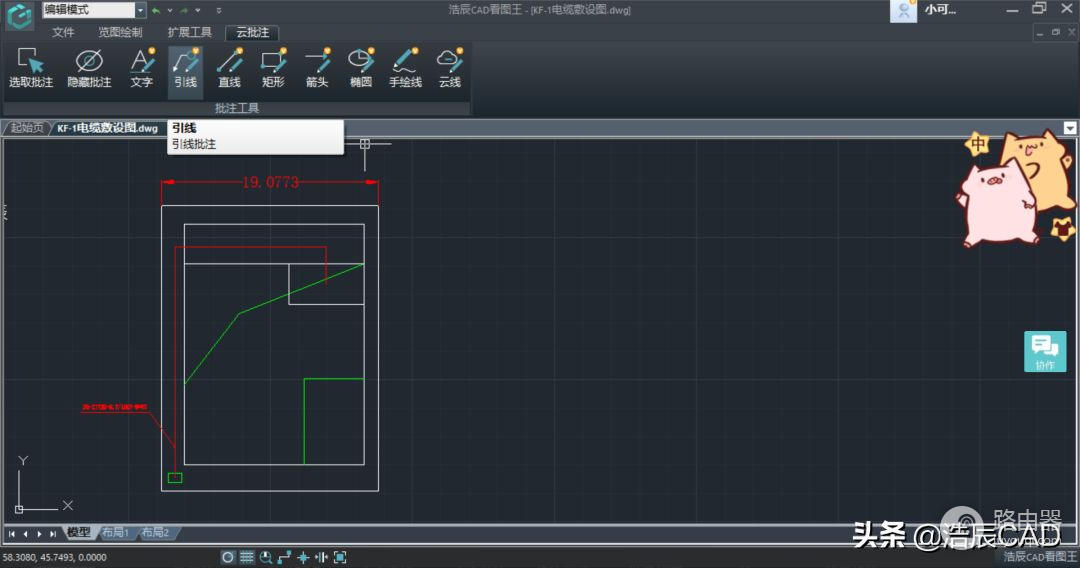The width and height of the screenshot is (1080, 568).
Task: Toggle the grid display in status bar
Action: pyautogui.click(x=246, y=557)
